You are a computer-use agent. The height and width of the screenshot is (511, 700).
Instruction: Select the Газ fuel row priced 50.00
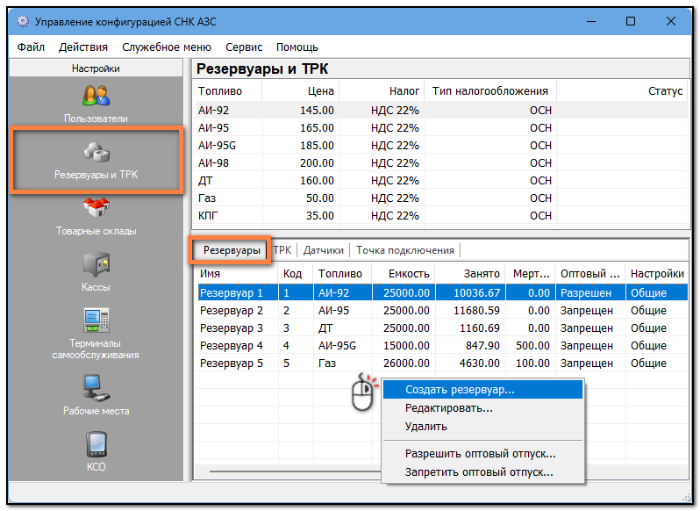(x=442, y=198)
